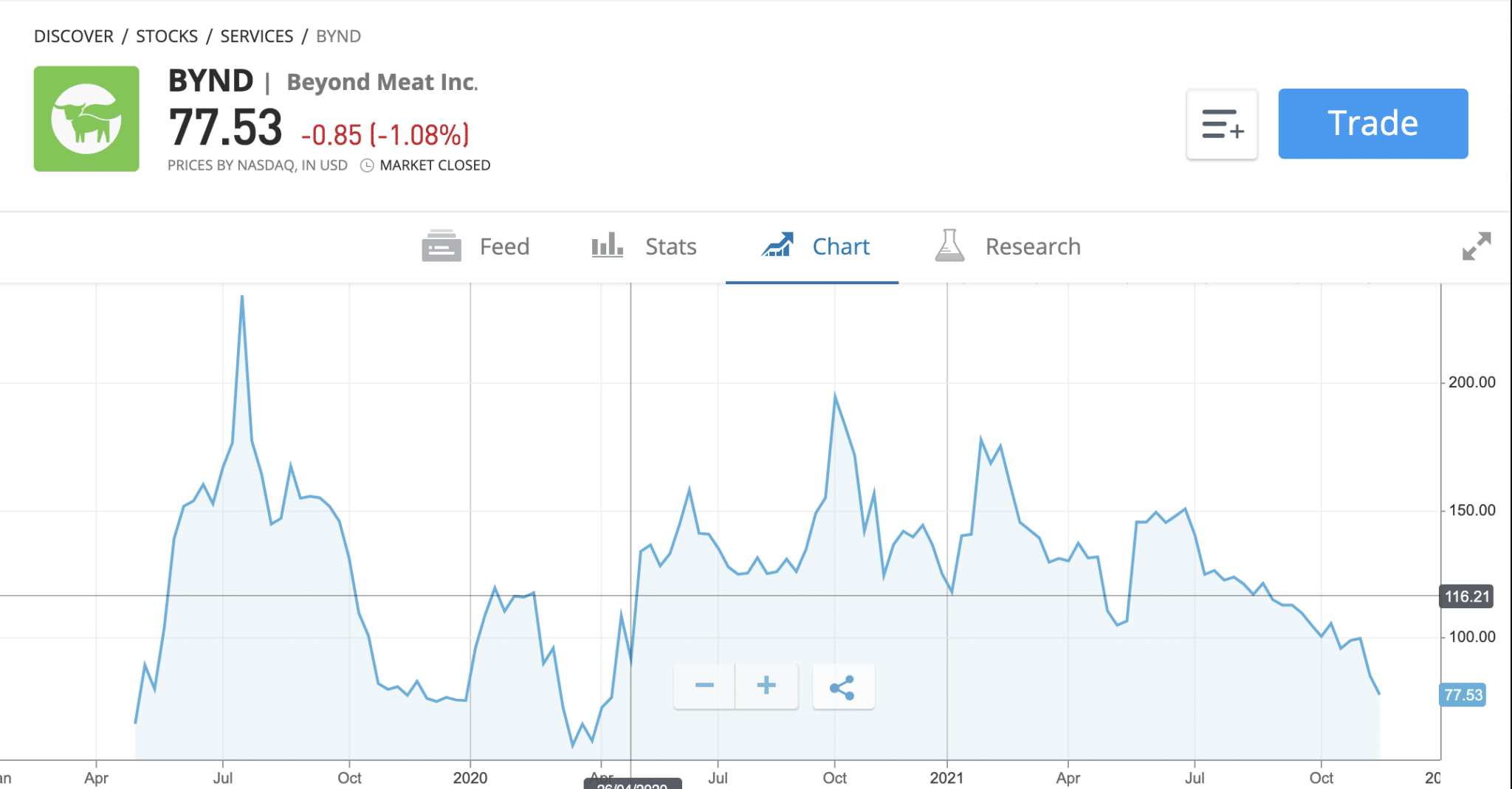Zoom out the chart with minus
Screen dimensions: 1512x789
point(704,686)
